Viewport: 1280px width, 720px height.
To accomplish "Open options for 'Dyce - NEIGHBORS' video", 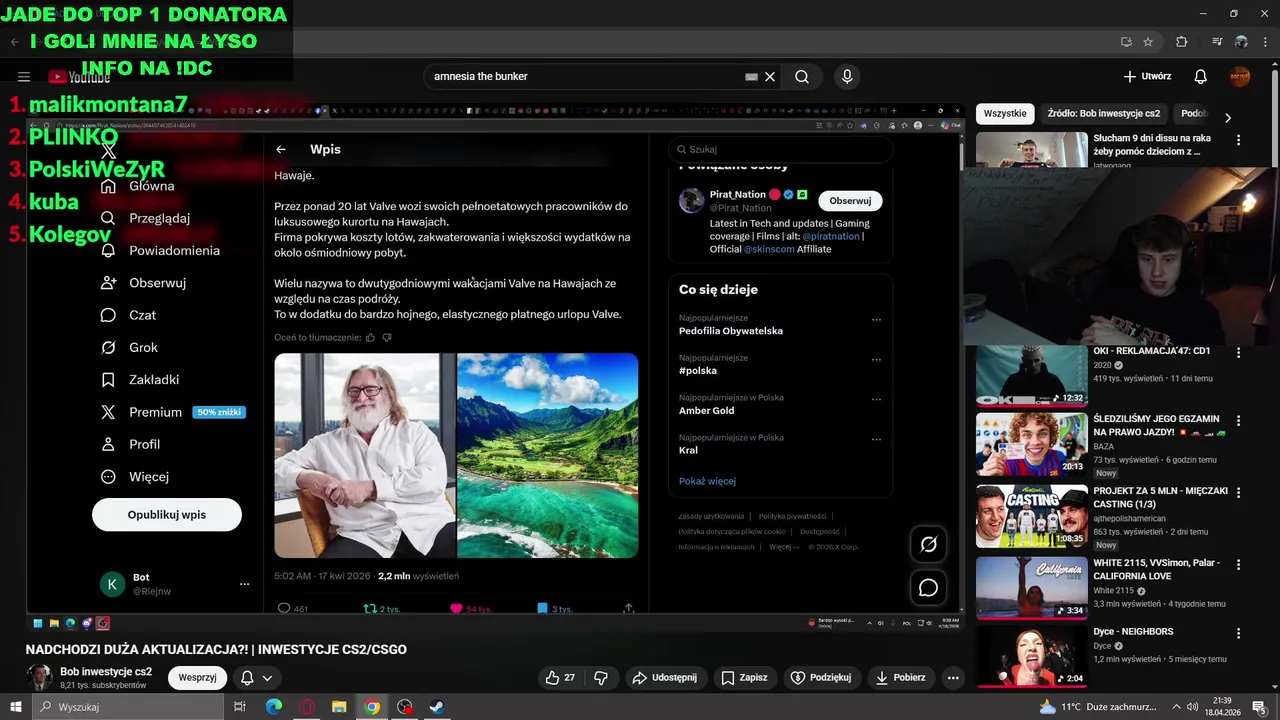I will pos(1238,634).
